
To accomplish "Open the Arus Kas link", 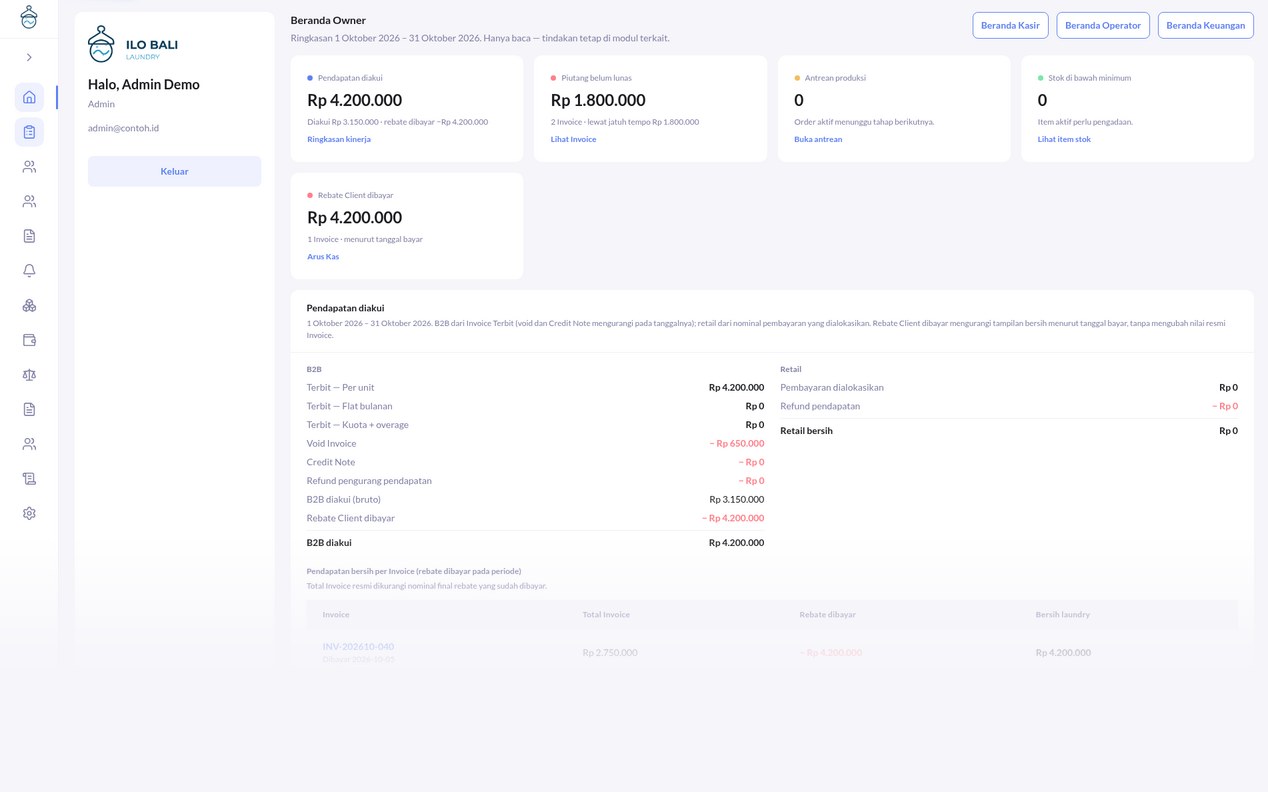I will coord(323,257).
